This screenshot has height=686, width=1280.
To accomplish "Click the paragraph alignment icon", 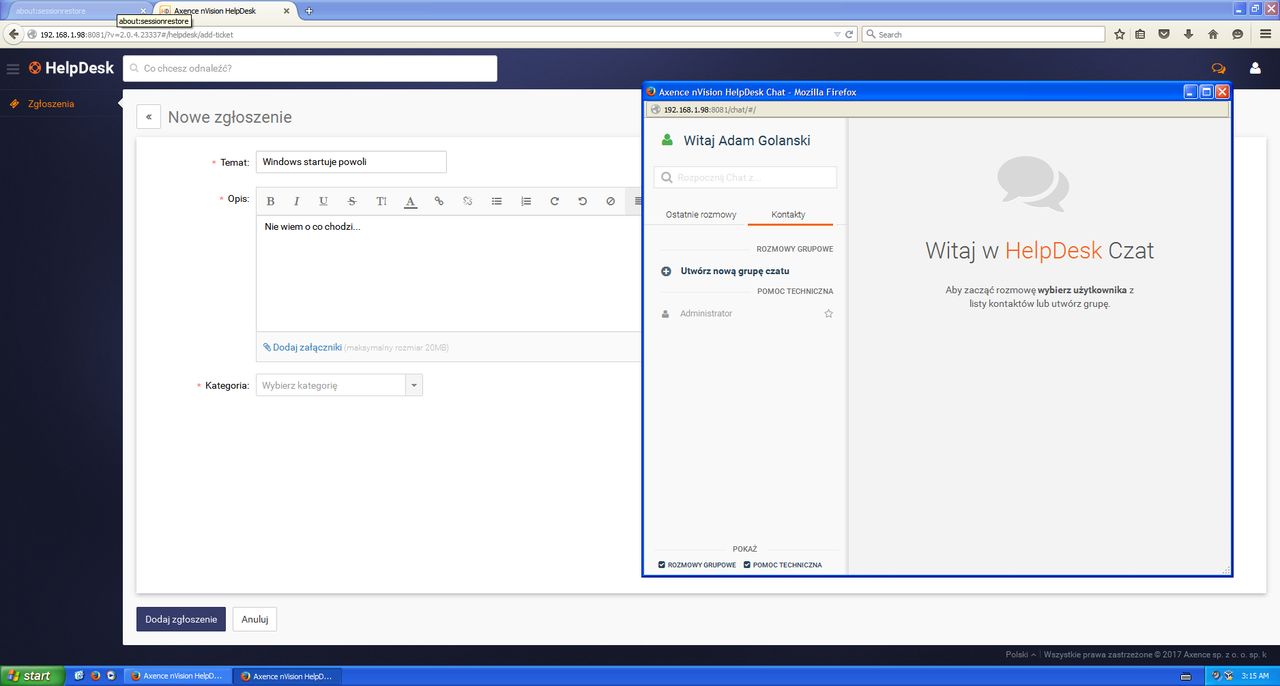I will (x=637, y=201).
